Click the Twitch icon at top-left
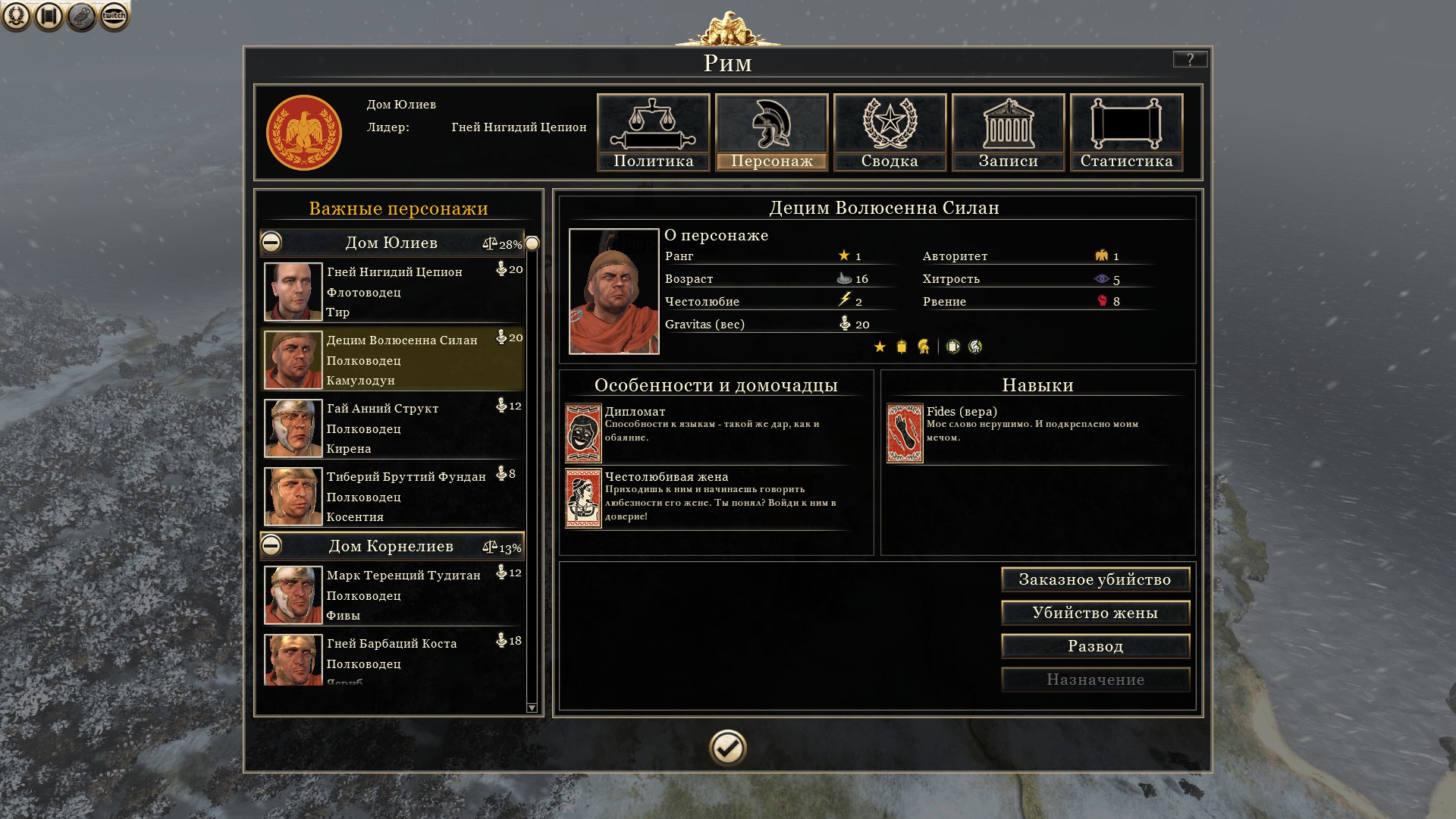 coord(114,16)
